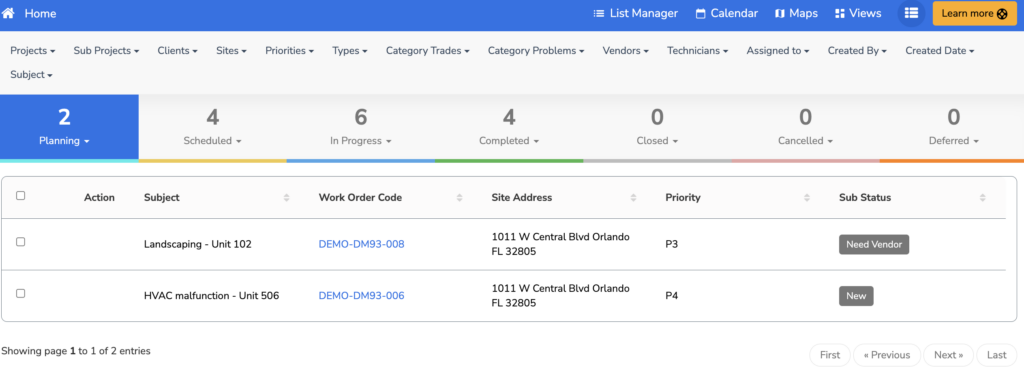
Task: Check the Landscaping - Unit 102 row checkbox
Action: click(21, 242)
